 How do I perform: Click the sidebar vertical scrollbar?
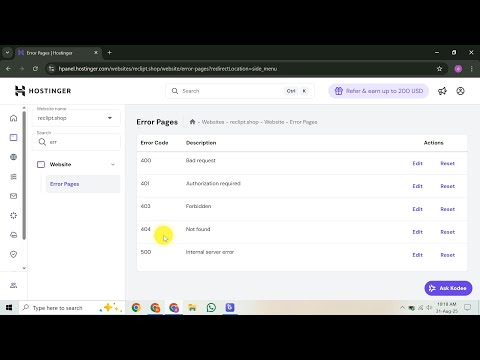tap(24, 175)
